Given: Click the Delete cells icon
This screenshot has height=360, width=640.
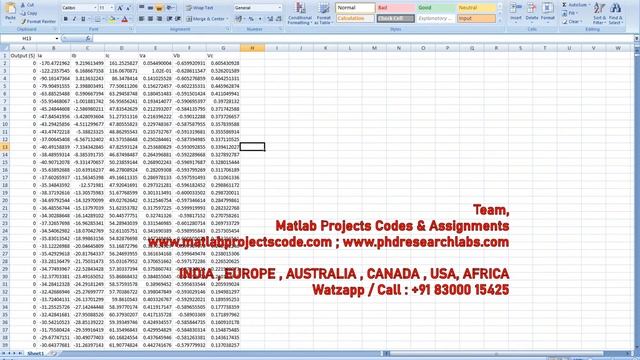Looking at the screenshot, I should (531, 8).
